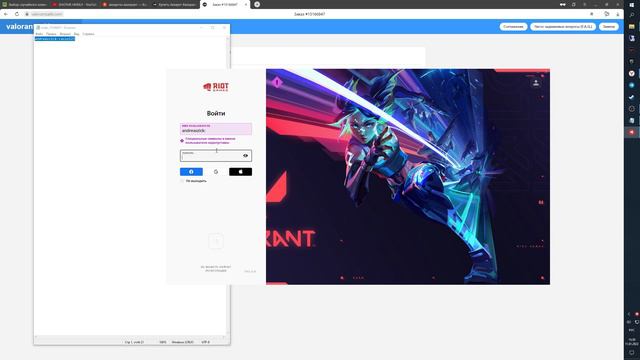The image size is (640, 360).
Task: Click the pink Valorant emblem on the splash
Action: [278, 82]
